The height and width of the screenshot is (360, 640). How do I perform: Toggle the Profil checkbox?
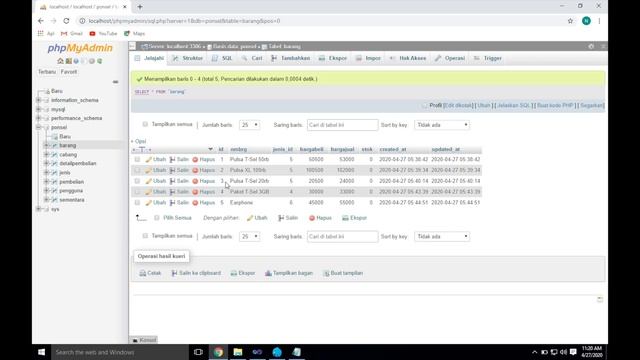coord(424,105)
